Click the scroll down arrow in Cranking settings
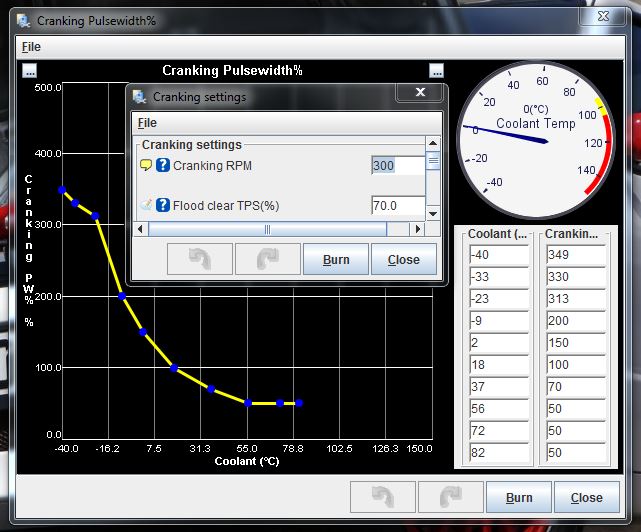Screen dimensions: 641x532 coord(433,213)
